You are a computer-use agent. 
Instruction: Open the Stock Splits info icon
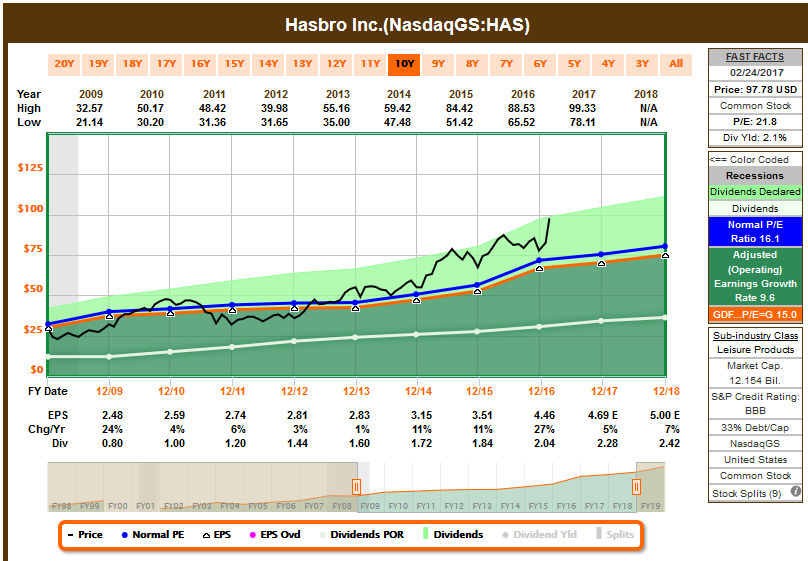coord(795,491)
